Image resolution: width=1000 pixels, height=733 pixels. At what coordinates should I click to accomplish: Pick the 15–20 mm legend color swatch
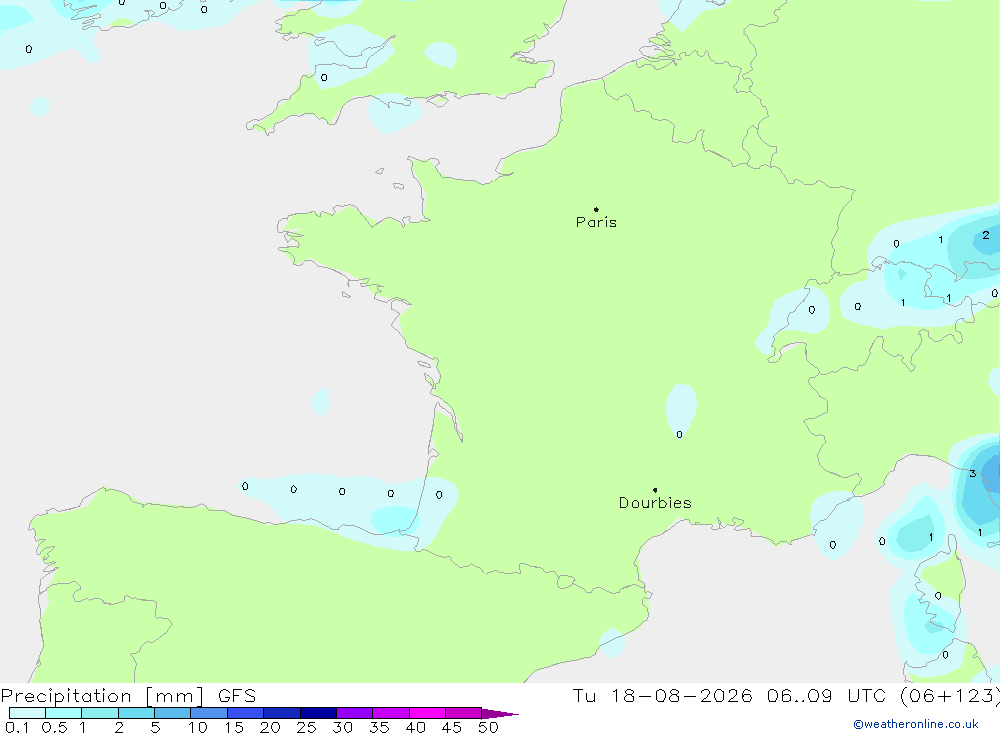[246, 713]
